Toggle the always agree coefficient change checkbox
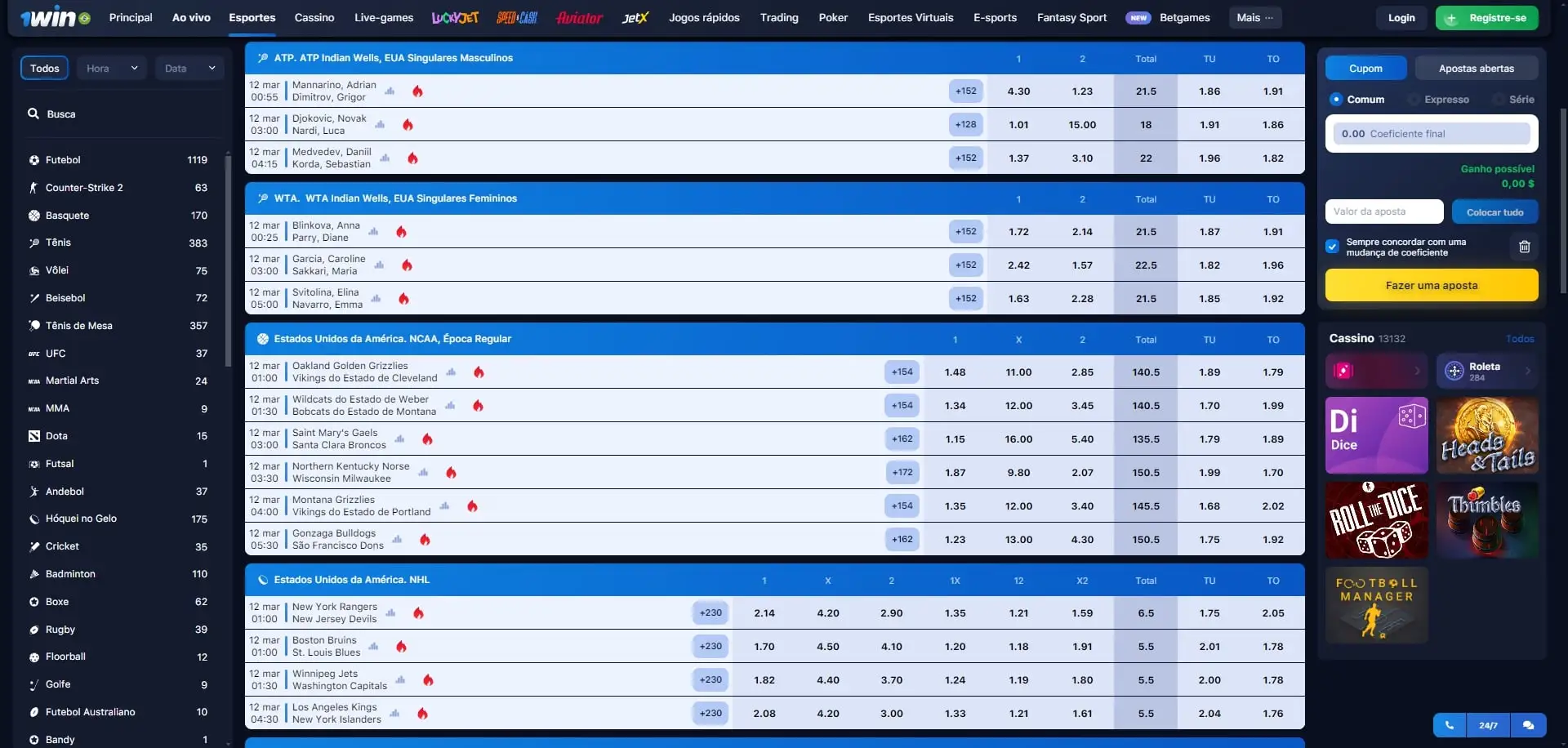The image size is (1568, 748). pos(1333,247)
